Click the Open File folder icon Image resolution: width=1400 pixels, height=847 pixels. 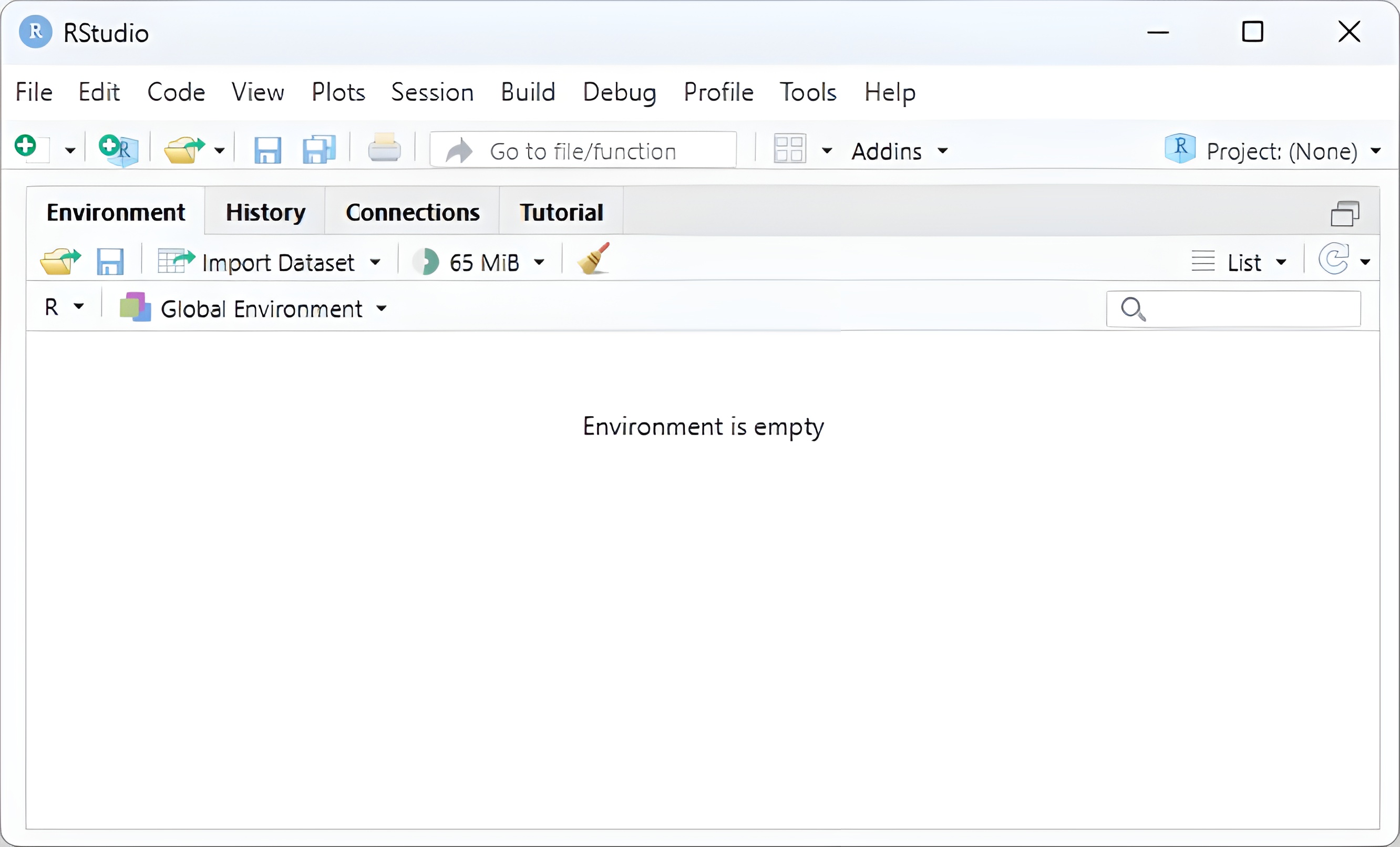(x=183, y=150)
